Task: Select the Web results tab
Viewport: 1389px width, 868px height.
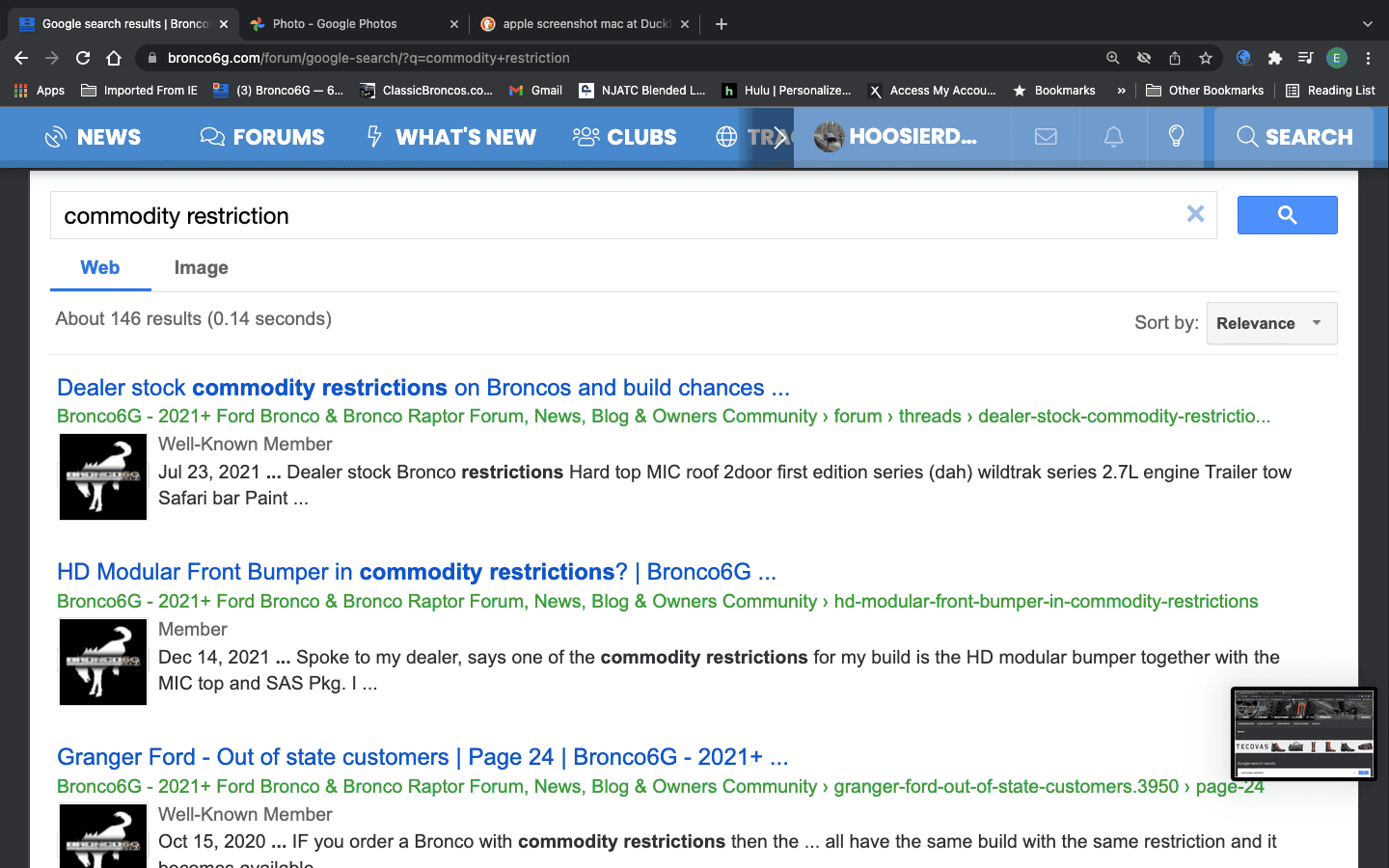Action: 100,268
